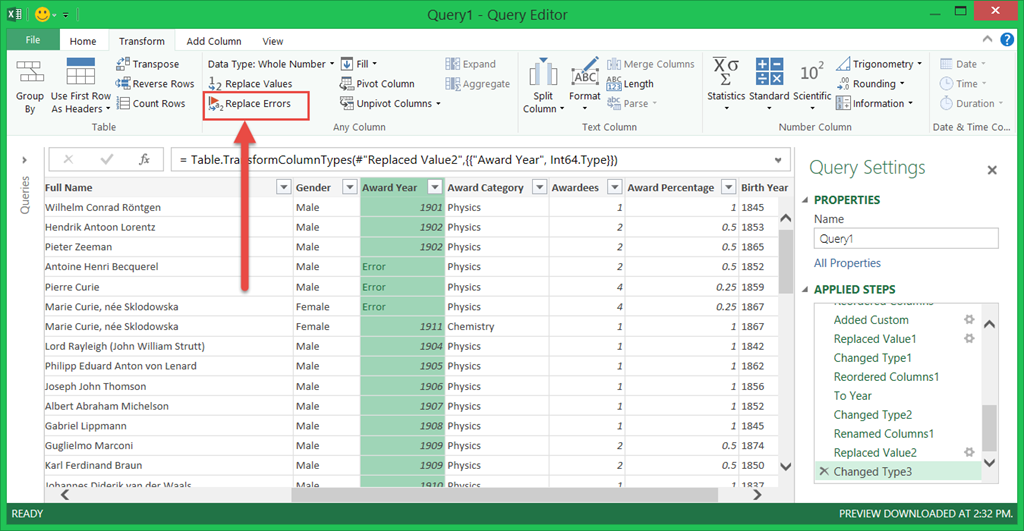Close the Query Settings pane
The height and width of the screenshot is (531, 1024).
click(x=992, y=170)
